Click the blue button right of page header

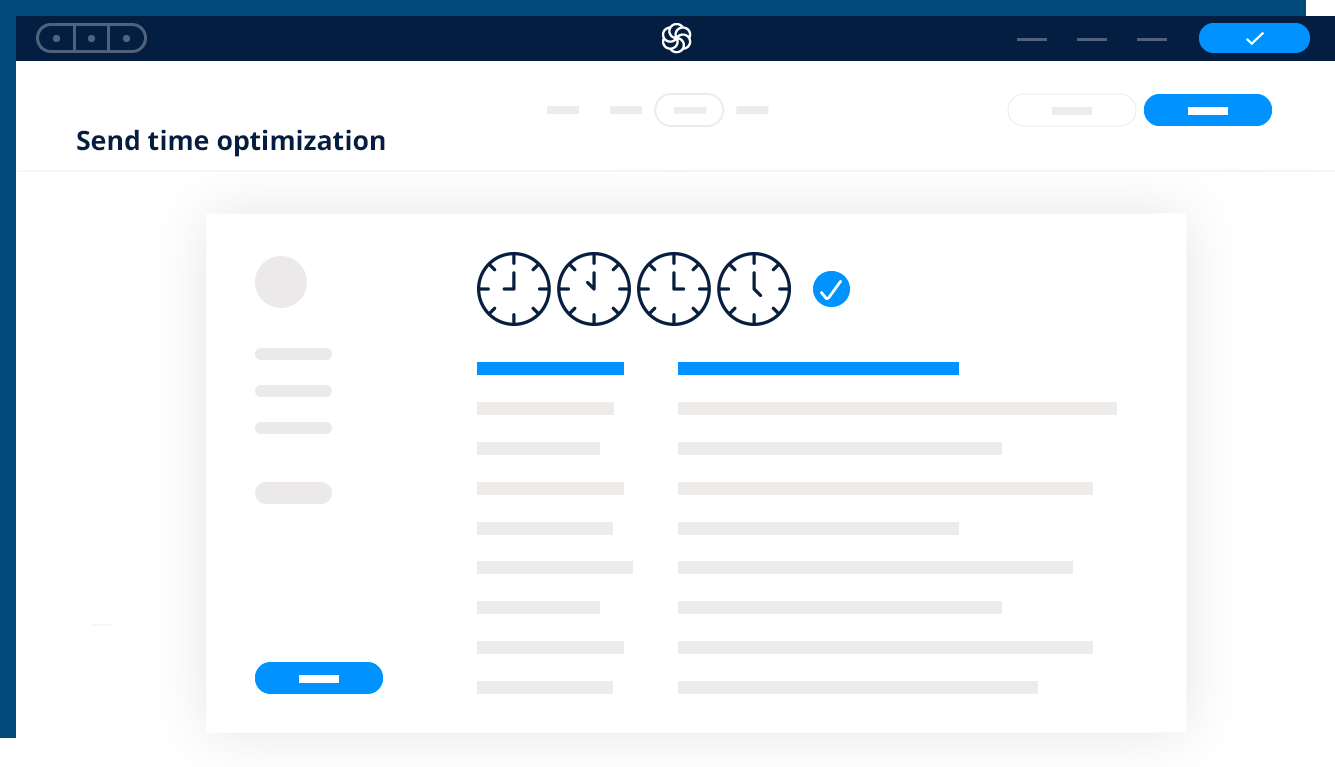(x=1208, y=110)
